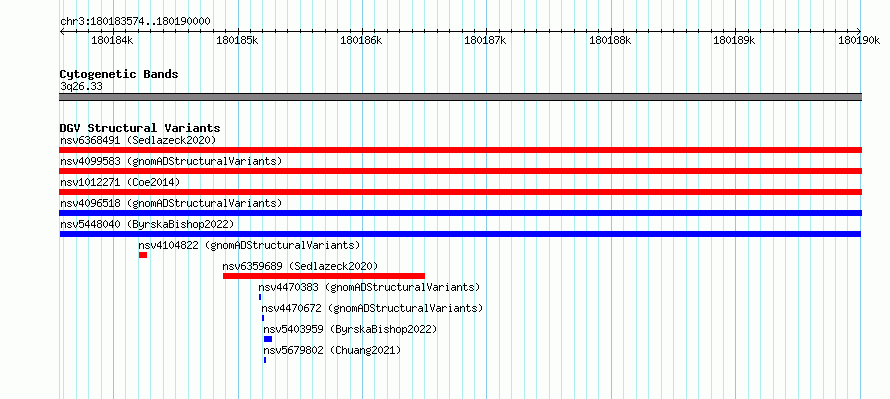Click the nsv6368491 (Sedlazeck2020) variant label
890x399 pixels.
pos(138,140)
